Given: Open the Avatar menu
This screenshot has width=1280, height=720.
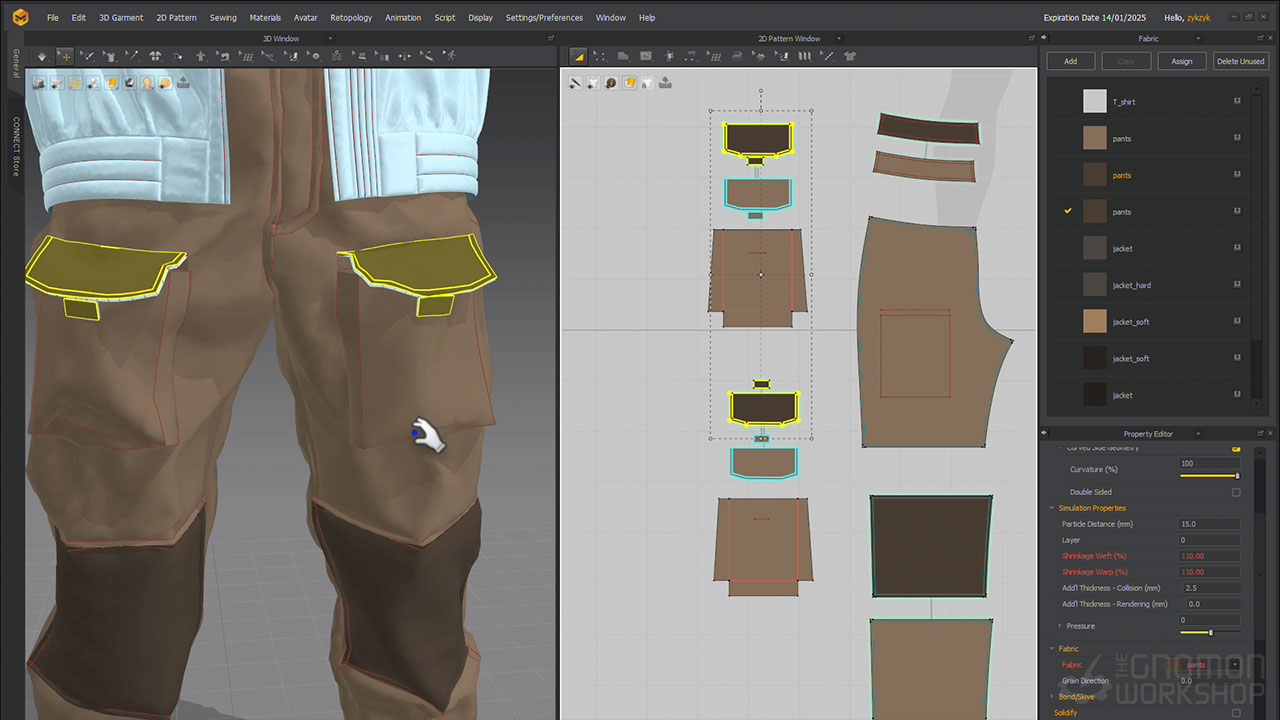Looking at the screenshot, I should [306, 18].
